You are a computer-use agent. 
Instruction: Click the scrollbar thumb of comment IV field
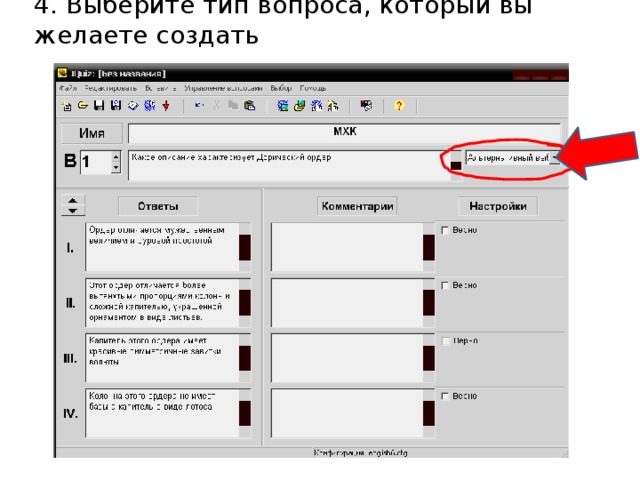click(429, 413)
